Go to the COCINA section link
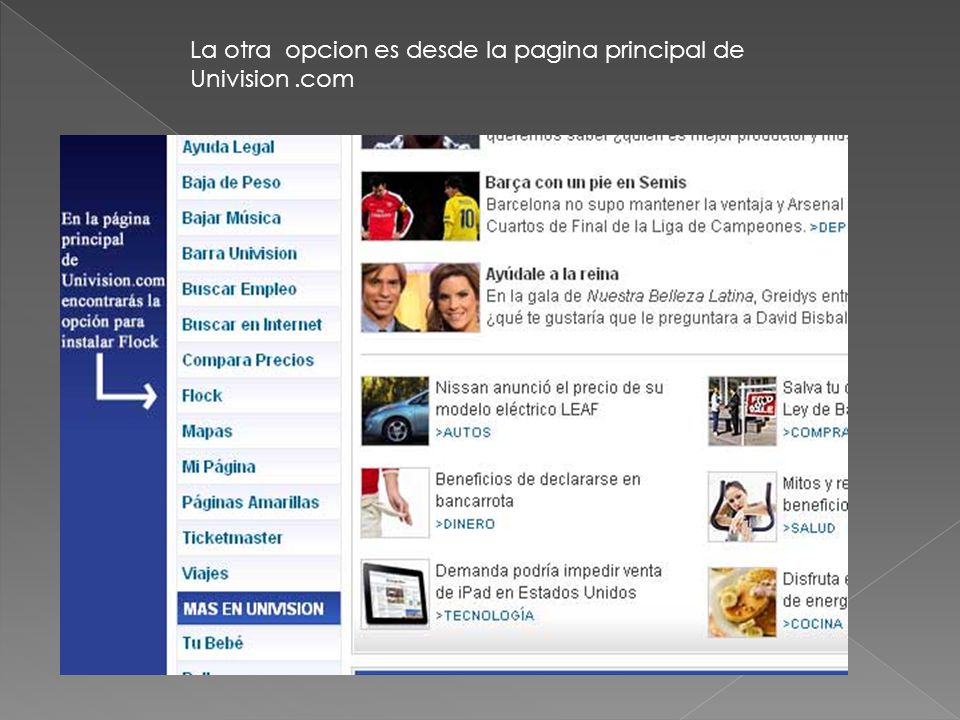 pyautogui.click(x=813, y=624)
